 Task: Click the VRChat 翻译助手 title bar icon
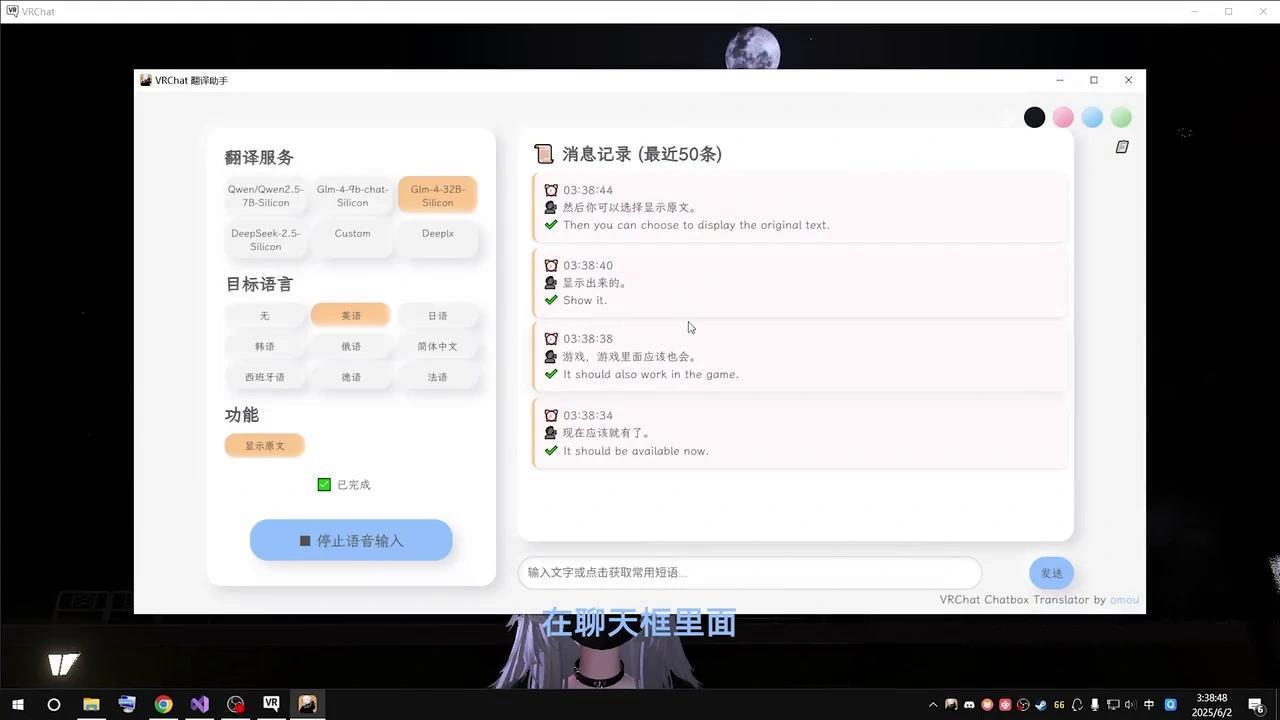pyautogui.click(x=146, y=80)
